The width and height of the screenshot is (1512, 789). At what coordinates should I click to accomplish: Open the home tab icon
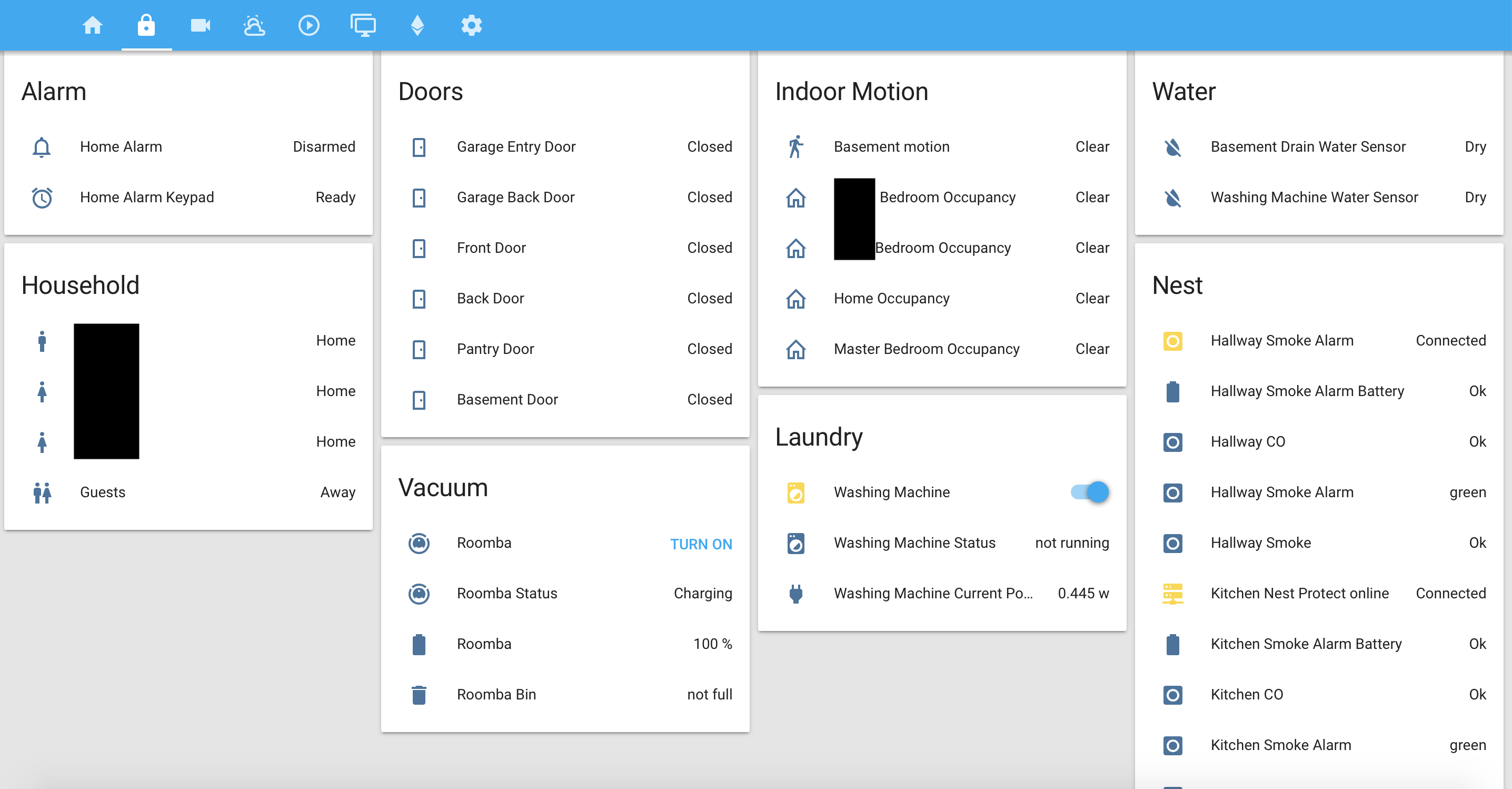92,25
